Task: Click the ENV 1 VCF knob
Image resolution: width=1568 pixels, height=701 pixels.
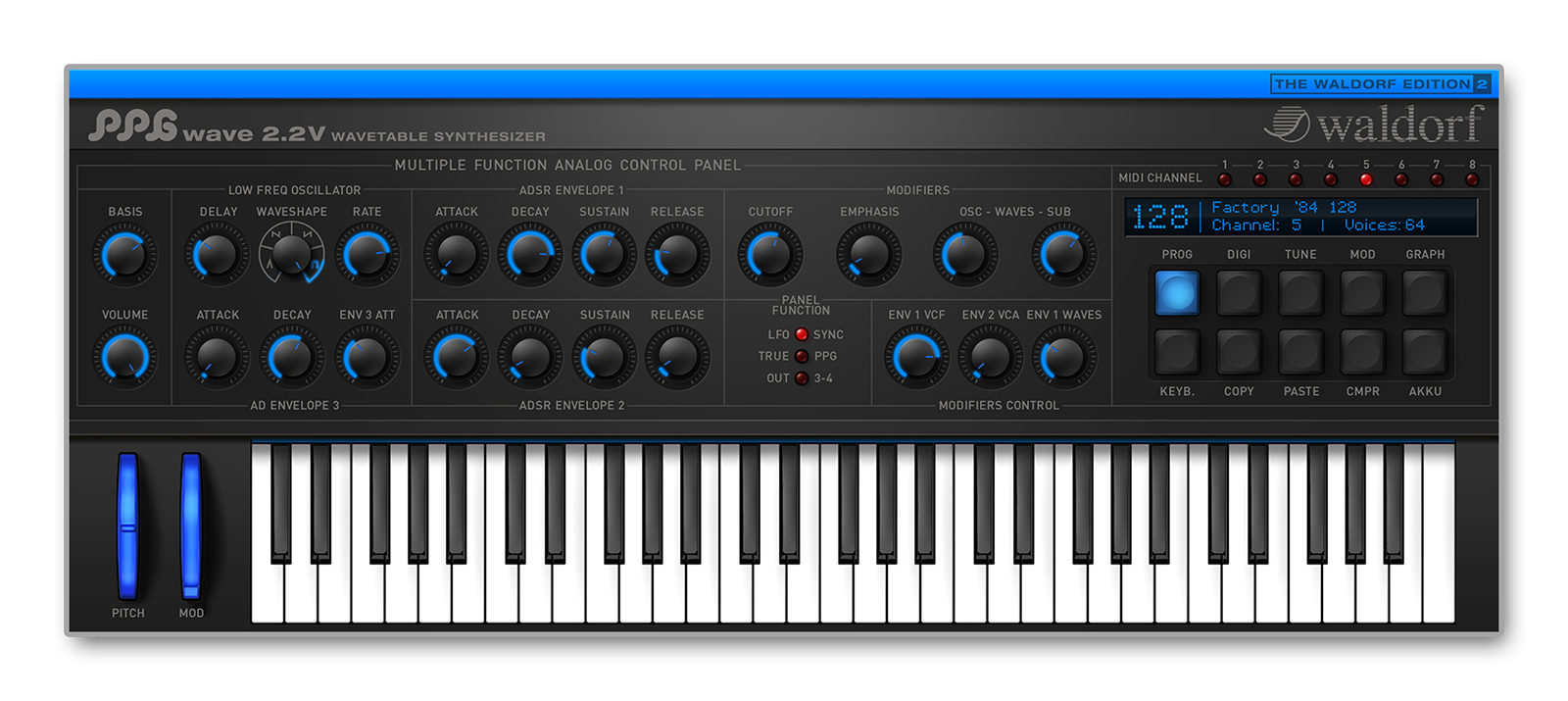Action: coord(916,358)
